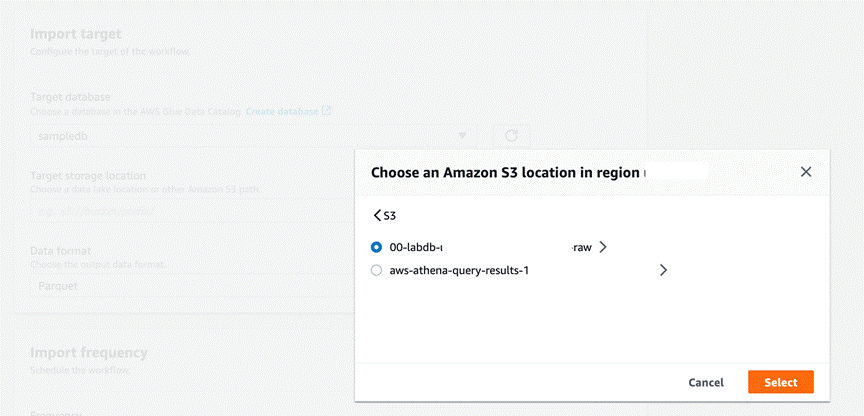
Task: Select the 00-labdb raw bucket radio button
Action: coord(376,247)
